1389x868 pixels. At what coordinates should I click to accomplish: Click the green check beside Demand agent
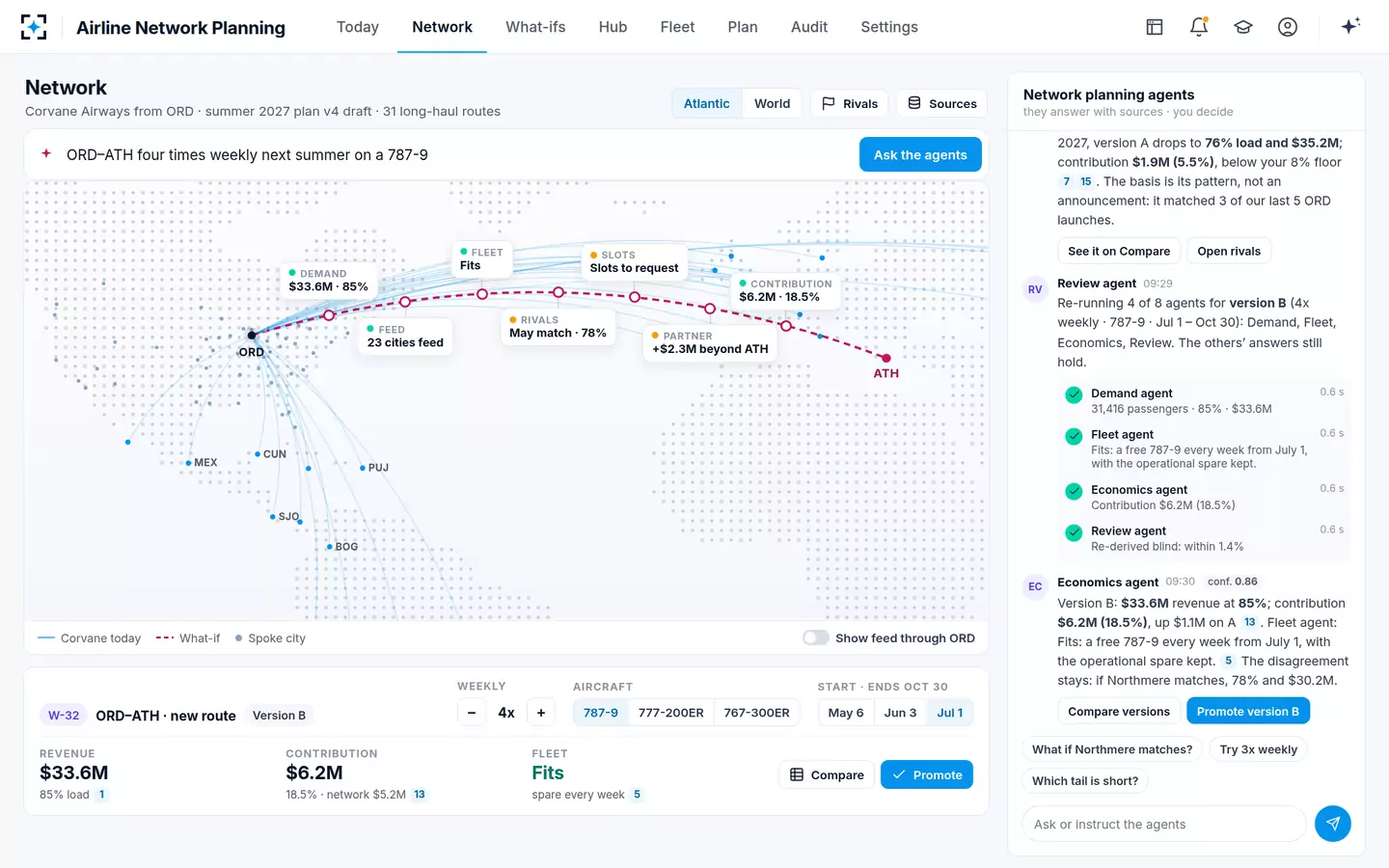pos(1074,394)
